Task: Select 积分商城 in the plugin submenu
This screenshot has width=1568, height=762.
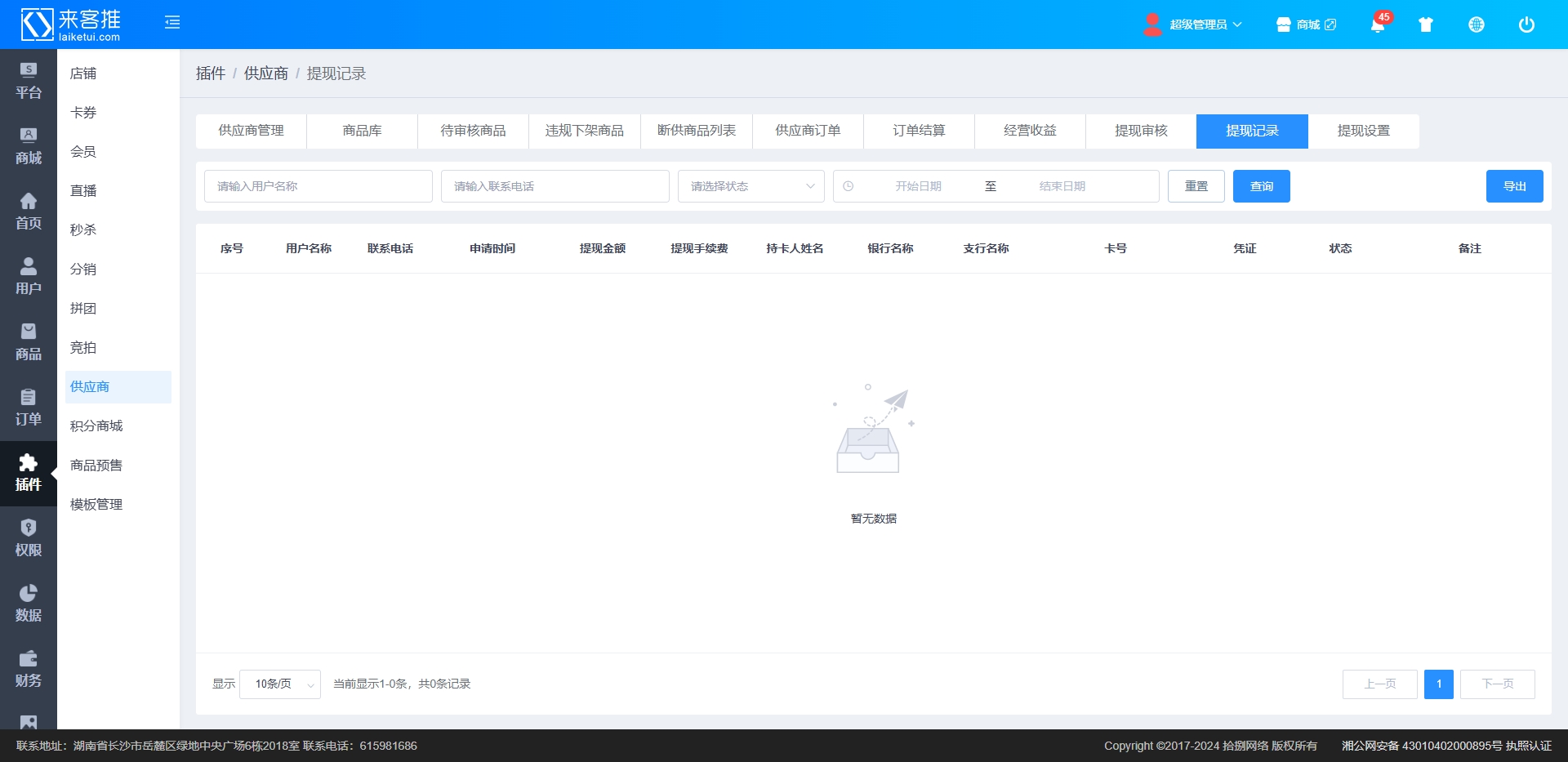Action: [x=96, y=426]
